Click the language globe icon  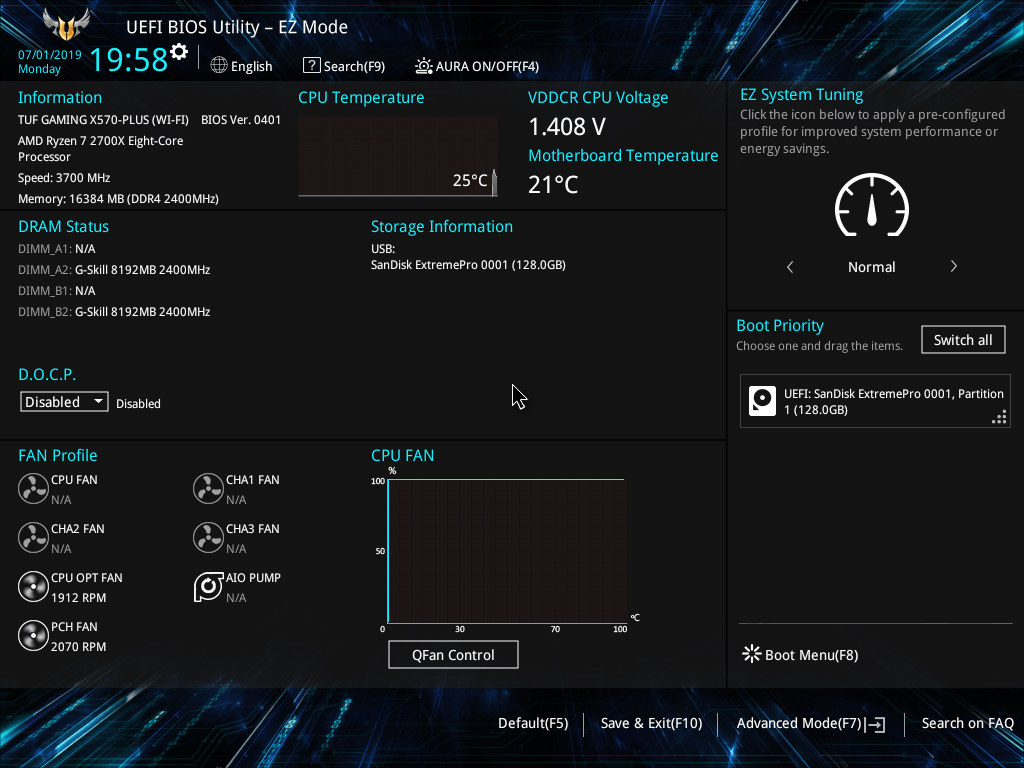[x=219, y=65]
